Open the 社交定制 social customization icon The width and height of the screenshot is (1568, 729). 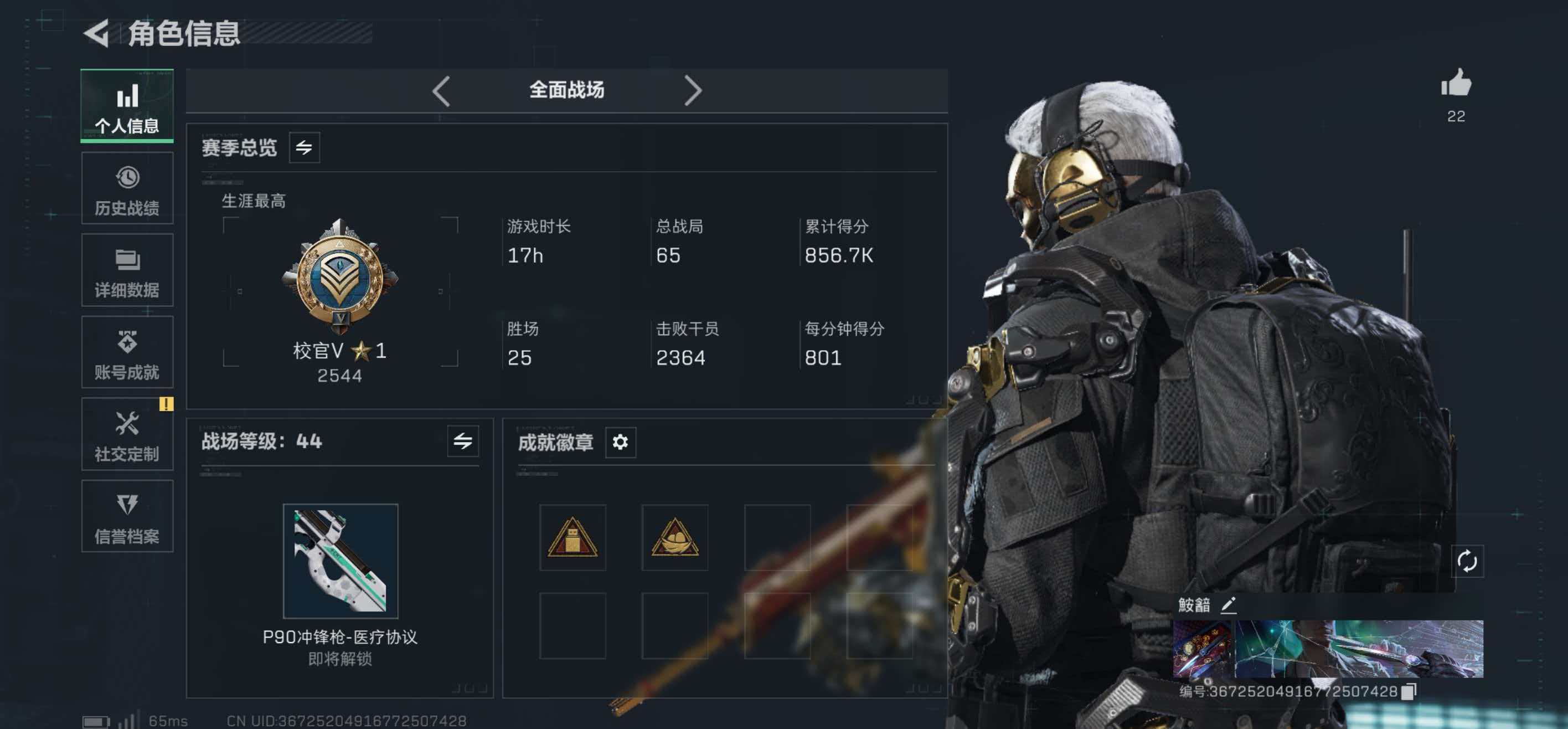tap(127, 434)
